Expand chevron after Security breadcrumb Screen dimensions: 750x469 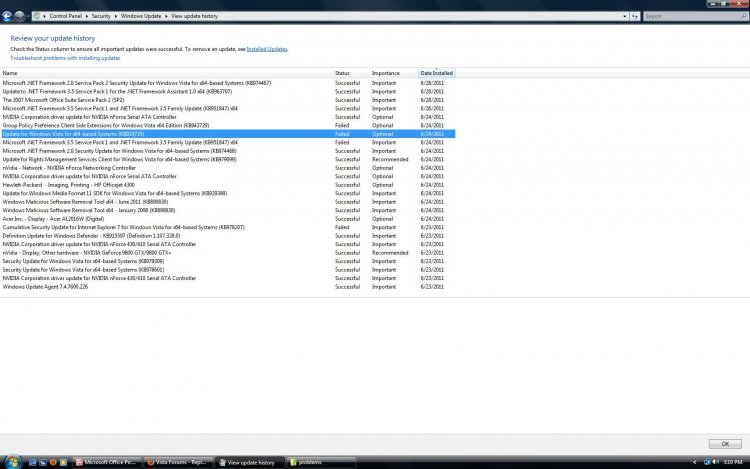pos(116,16)
